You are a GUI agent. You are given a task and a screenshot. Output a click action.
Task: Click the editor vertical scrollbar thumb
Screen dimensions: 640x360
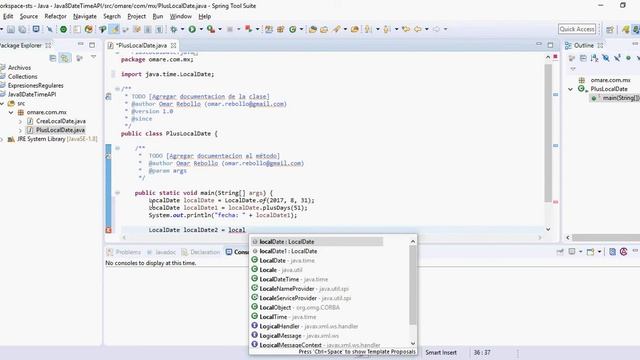click(x=548, y=133)
